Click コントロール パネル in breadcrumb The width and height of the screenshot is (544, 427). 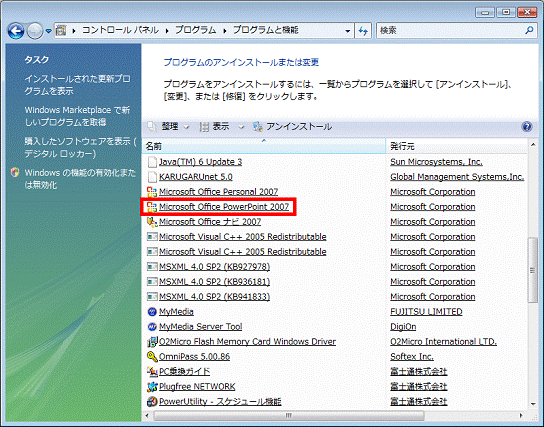click(x=120, y=30)
